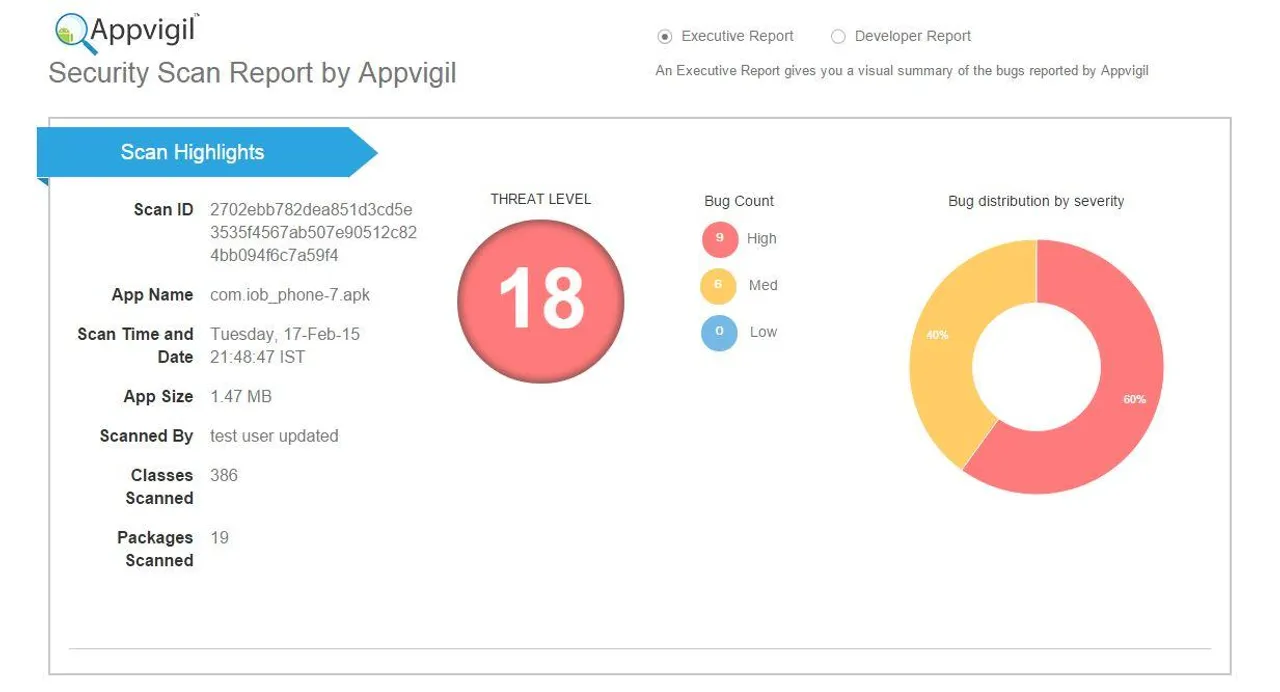
Task: Select the Developer Report radio button
Action: point(838,37)
